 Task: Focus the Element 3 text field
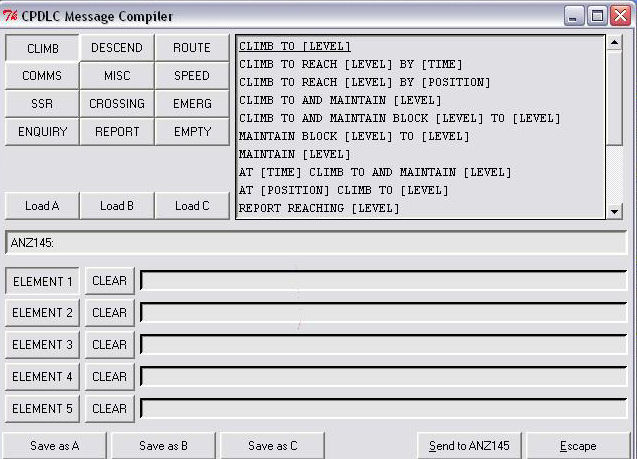coord(384,344)
